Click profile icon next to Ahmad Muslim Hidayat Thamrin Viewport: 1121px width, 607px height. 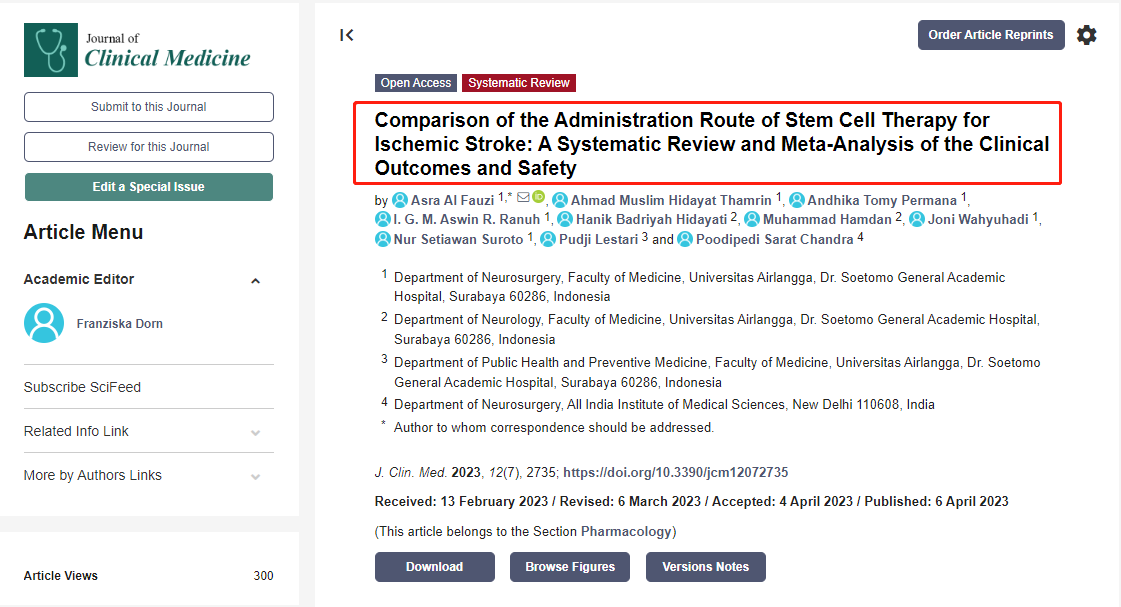click(x=560, y=200)
